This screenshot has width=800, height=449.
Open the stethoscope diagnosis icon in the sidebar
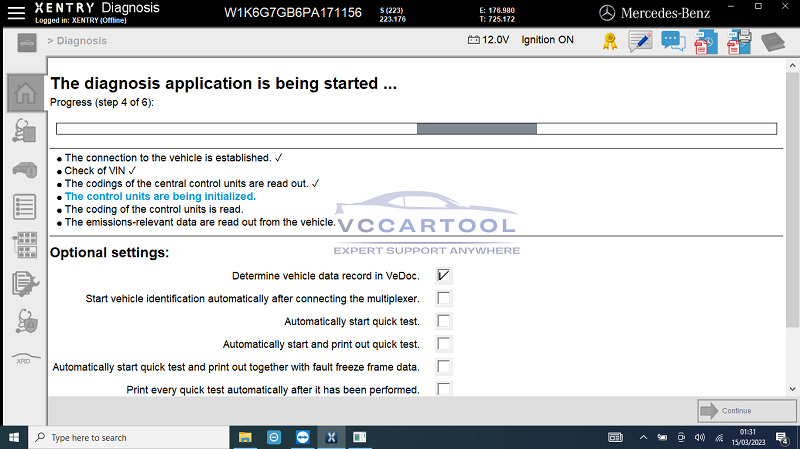[x=25, y=131]
